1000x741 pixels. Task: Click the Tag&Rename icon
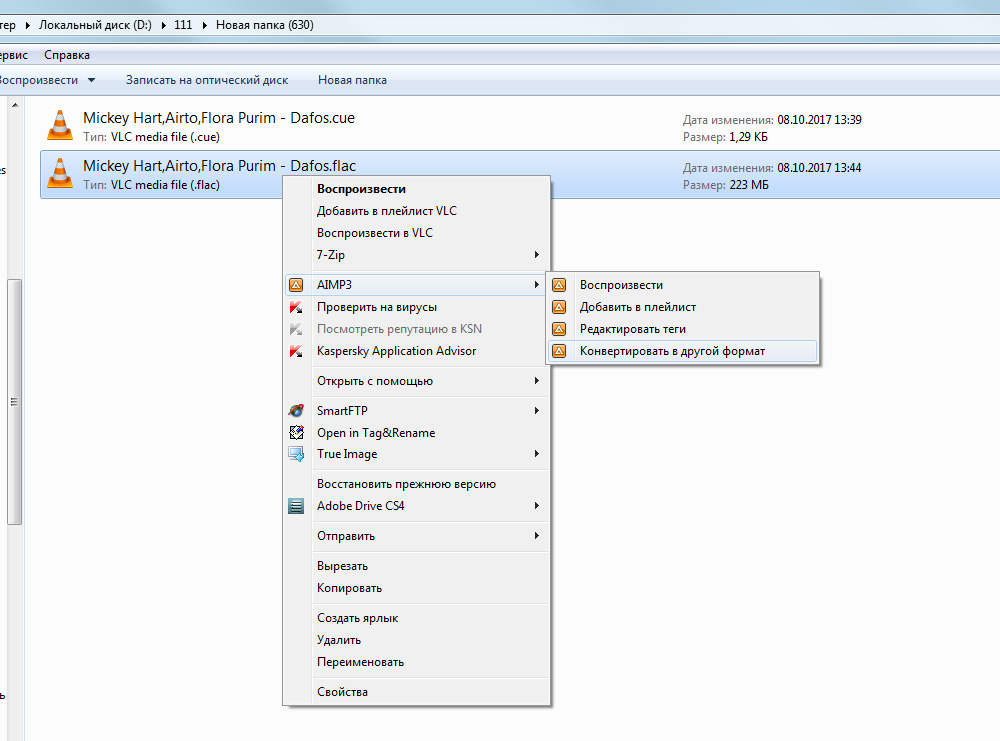(x=296, y=433)
